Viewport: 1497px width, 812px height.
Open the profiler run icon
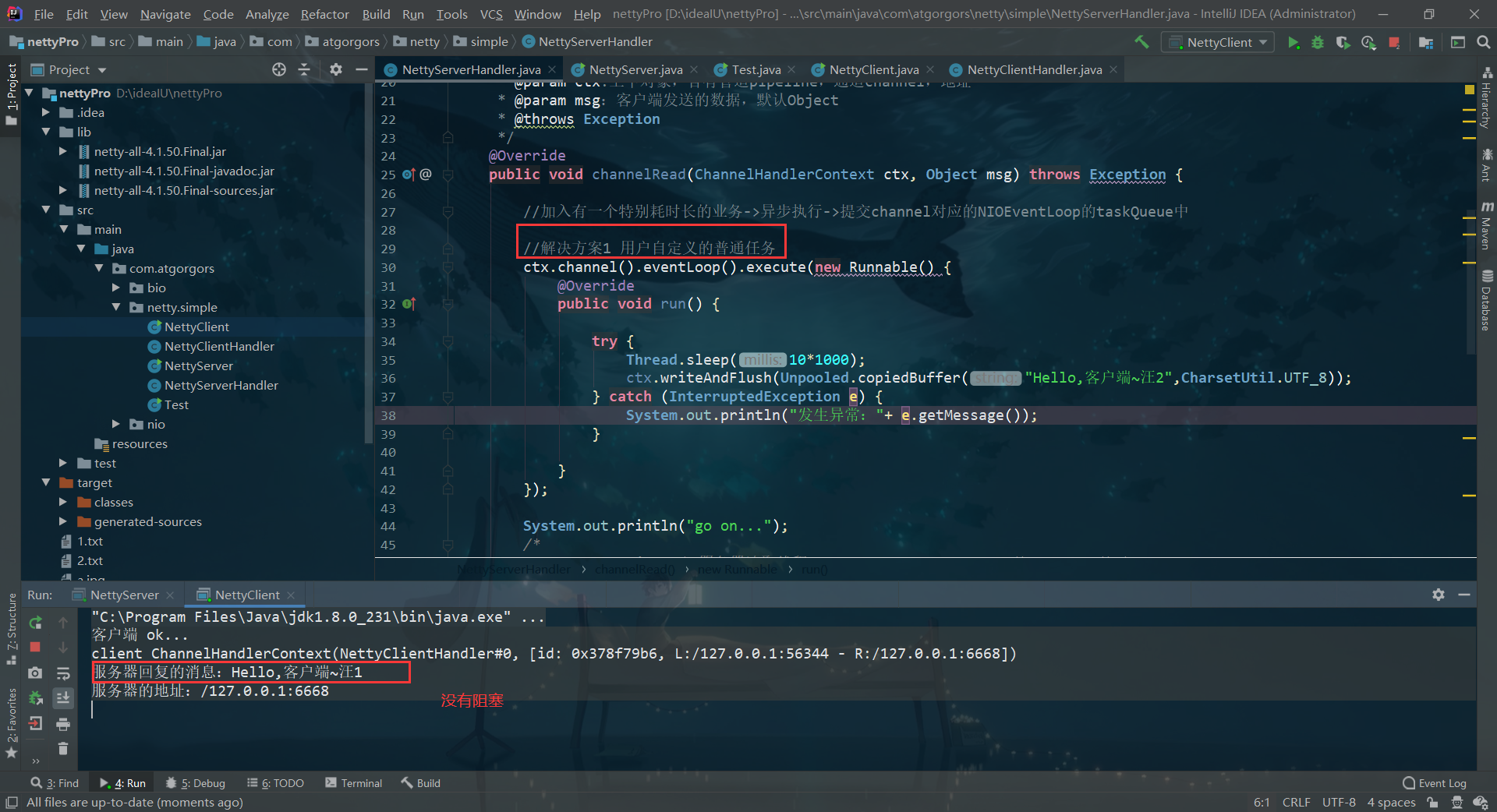coord(1368,42)
